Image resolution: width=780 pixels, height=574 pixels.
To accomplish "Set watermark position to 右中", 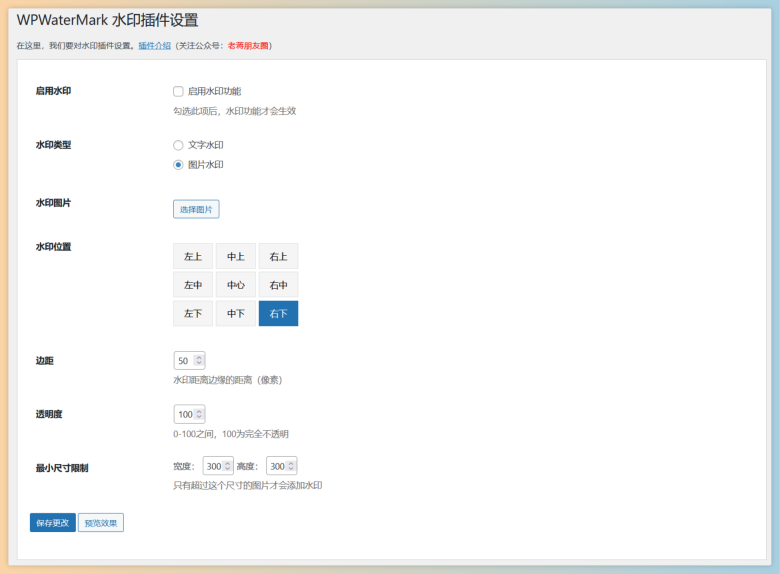I will pyautogui.click(x=279, y=285).
